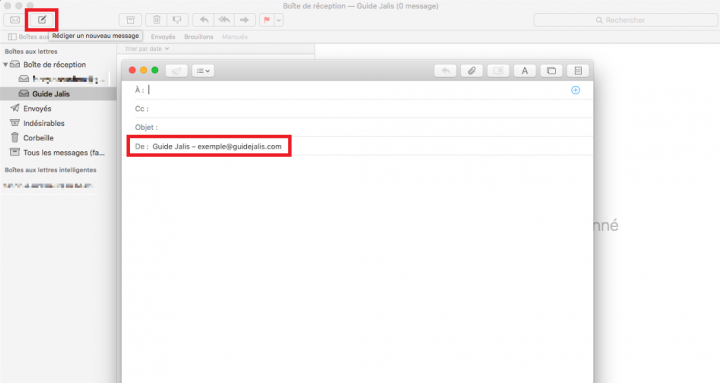Viewport: 720px width, 383px height.
Task: Collapse the Boîte de réception tree
Action: click(x=6, y=65)
